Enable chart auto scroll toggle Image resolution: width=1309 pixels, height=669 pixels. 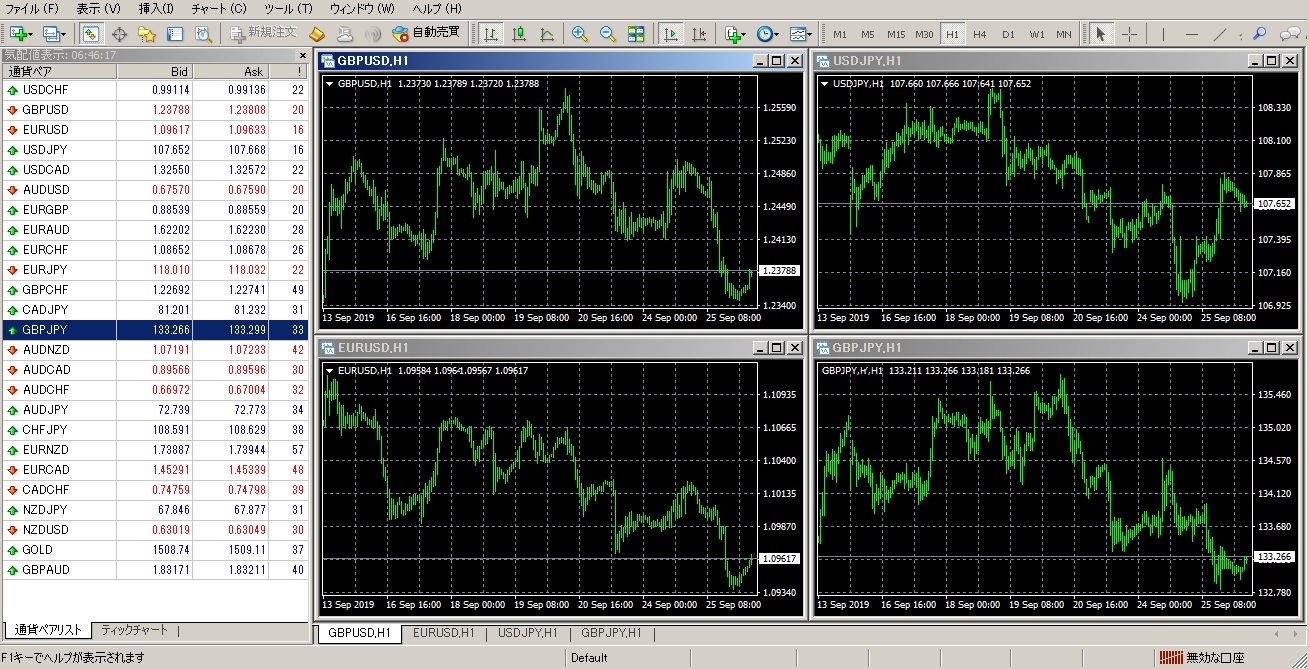[x=671, y=34]
